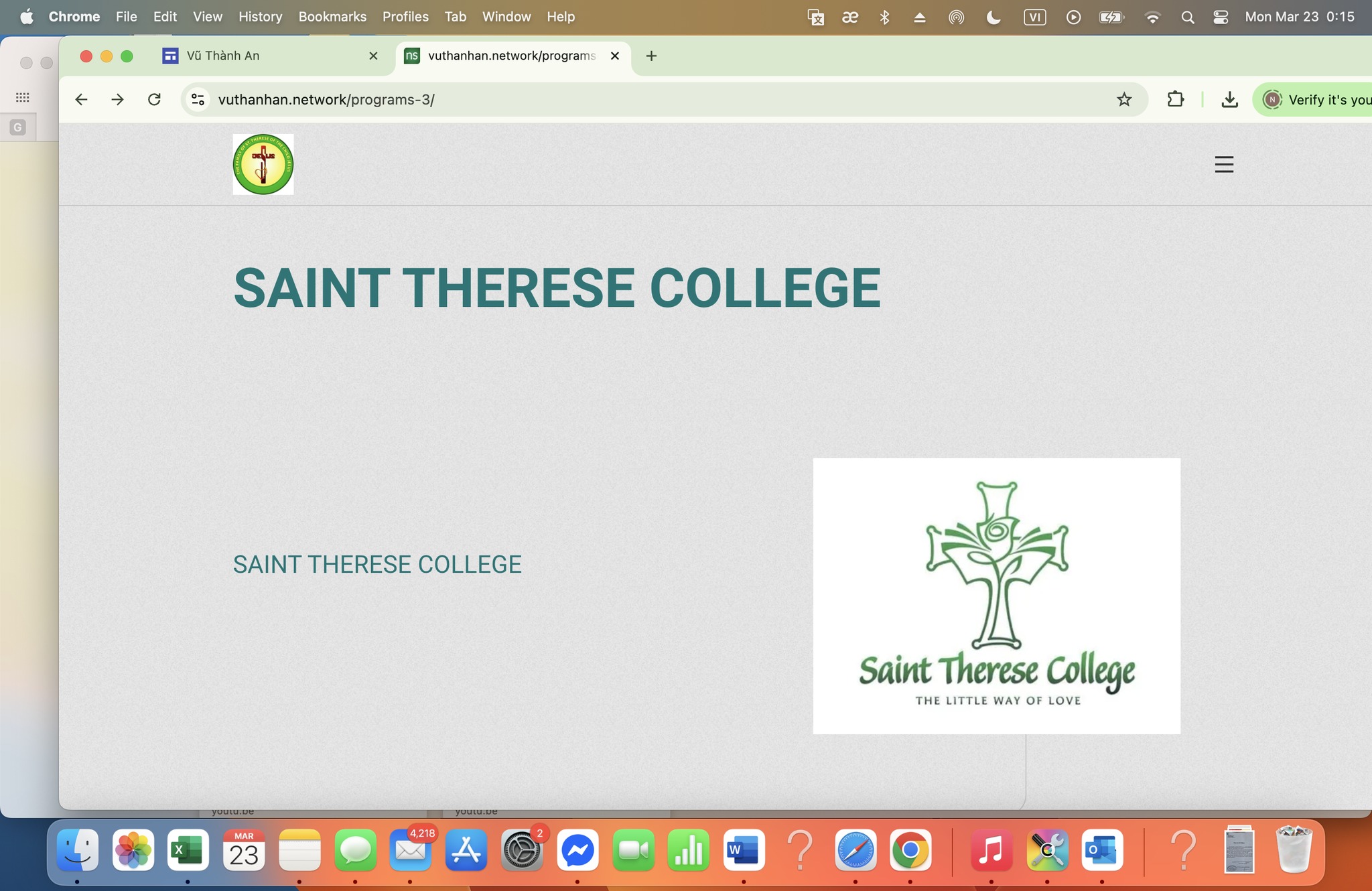Open the Wi-Fi status menu
The image size is (1372, 891).
(x=1152, y=17)
